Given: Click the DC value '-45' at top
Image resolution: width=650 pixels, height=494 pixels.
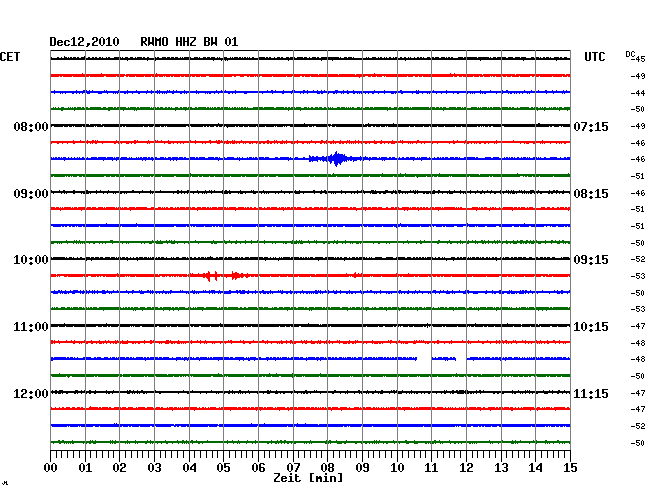Looking at the screenshot, I should (638, 59).
